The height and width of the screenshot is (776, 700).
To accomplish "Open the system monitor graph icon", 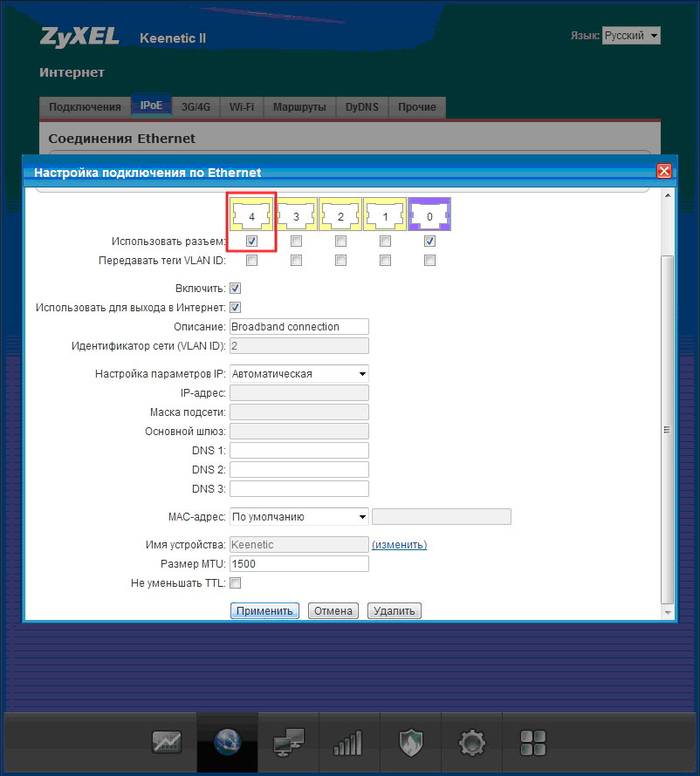I will 166,742.
